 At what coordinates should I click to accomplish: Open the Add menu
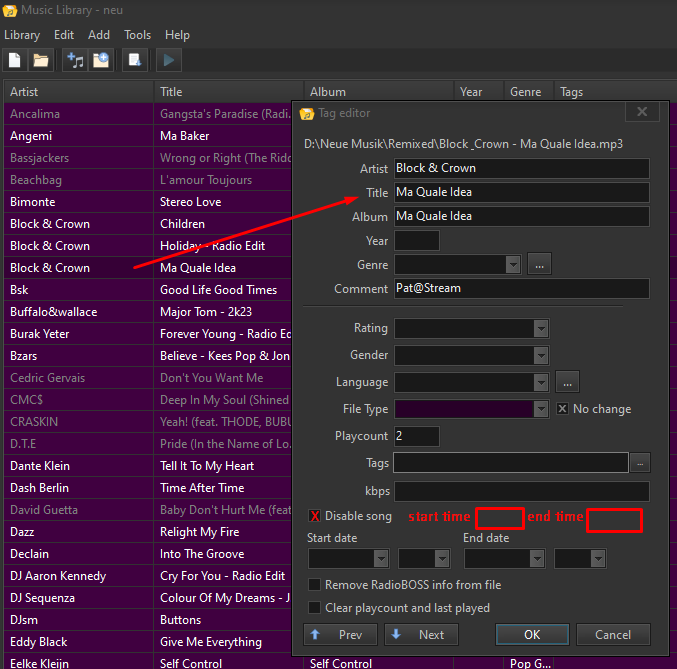point(99,35)
